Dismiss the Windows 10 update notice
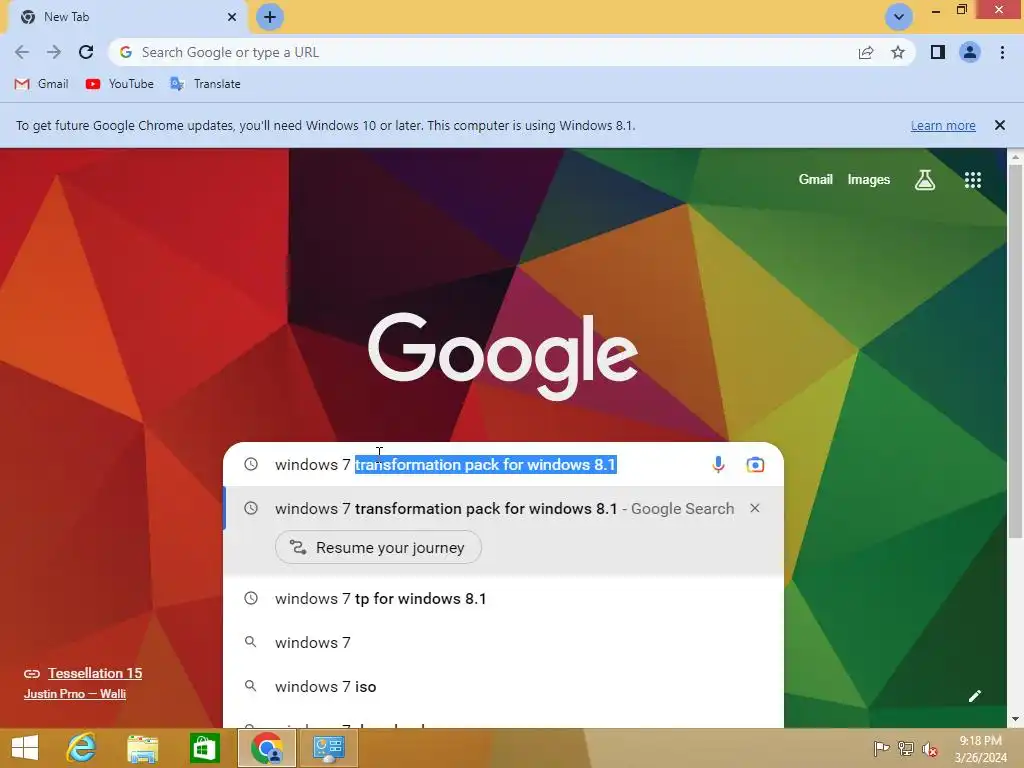The width and height of the screenshot is (1024, 768). tap(1000, 125)
